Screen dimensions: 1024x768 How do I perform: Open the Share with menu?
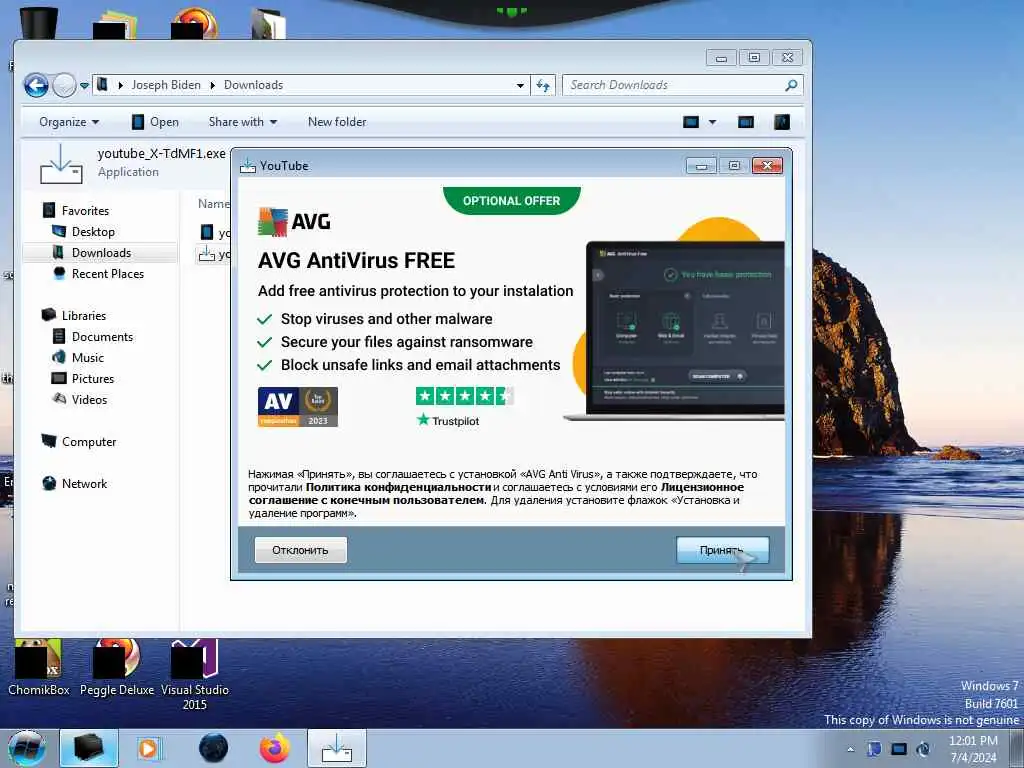243,122
